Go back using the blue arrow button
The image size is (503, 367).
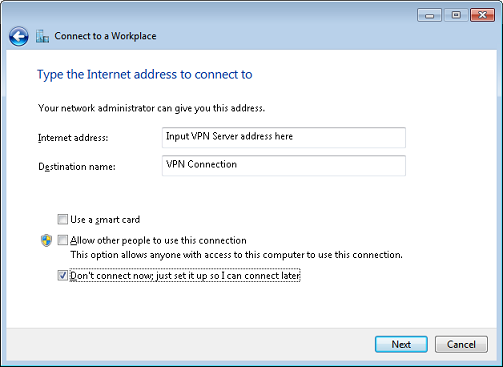(19, 36)
